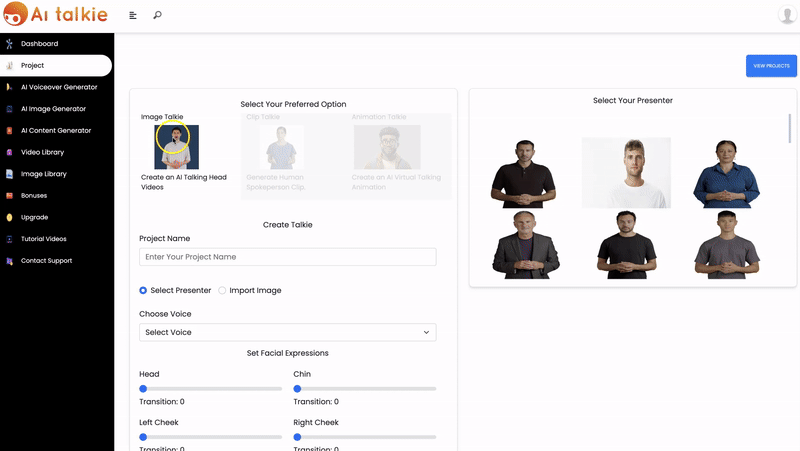Screen dimensions: 800x451
Task: Open the Select Voice dropdown
Action: coord(288,332)
